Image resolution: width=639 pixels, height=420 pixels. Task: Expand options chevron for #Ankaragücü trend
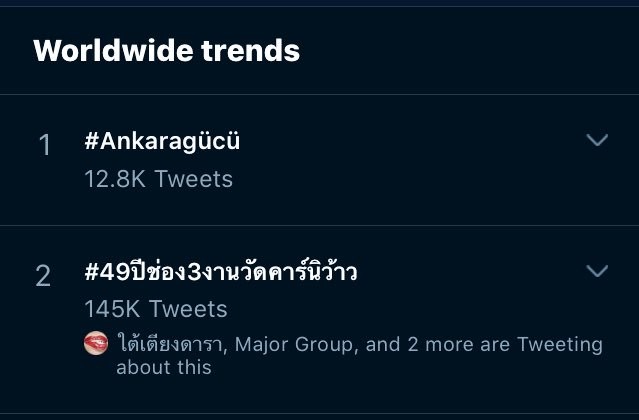point(596,141)
